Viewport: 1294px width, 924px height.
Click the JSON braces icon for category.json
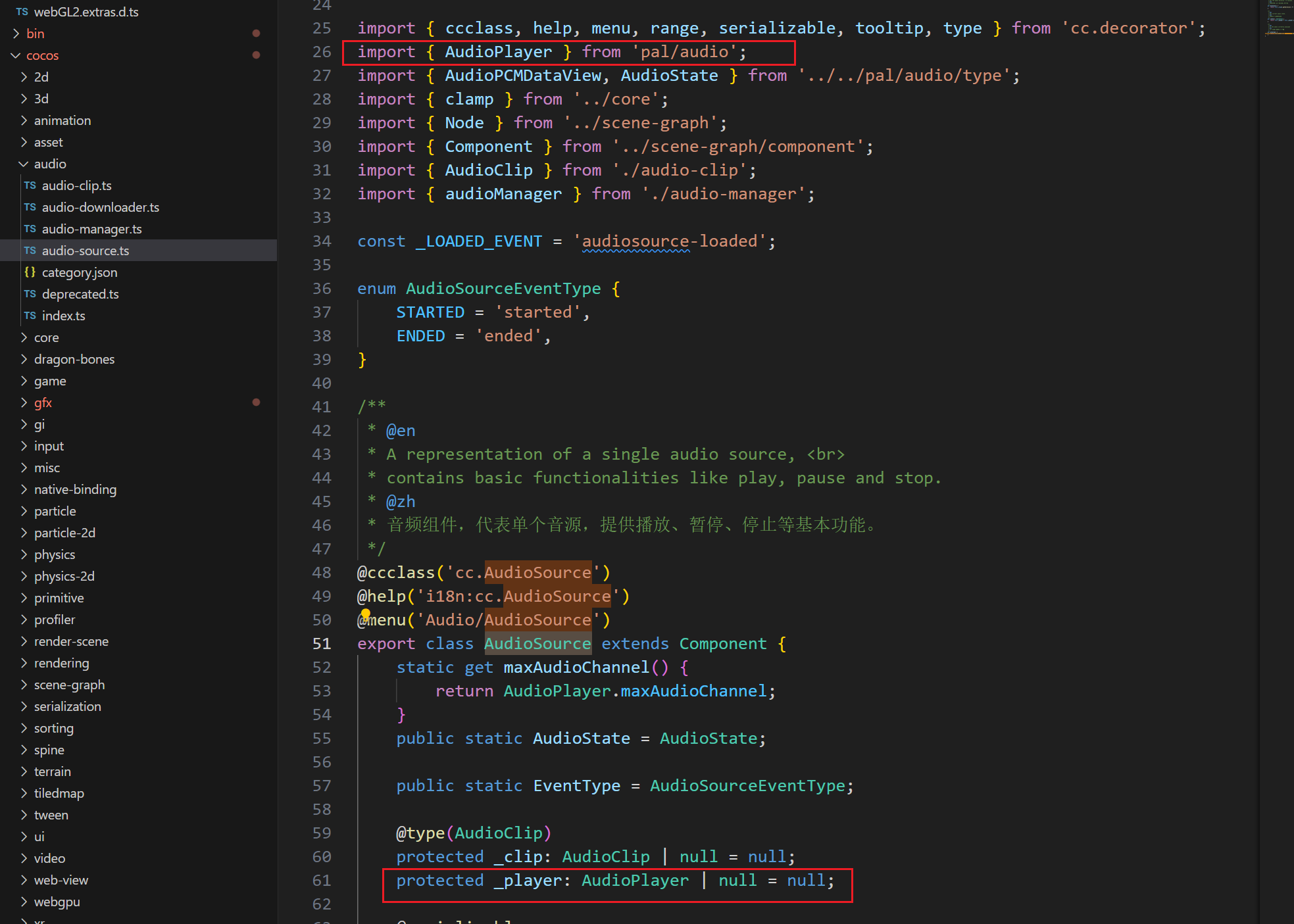coord(30,272)
